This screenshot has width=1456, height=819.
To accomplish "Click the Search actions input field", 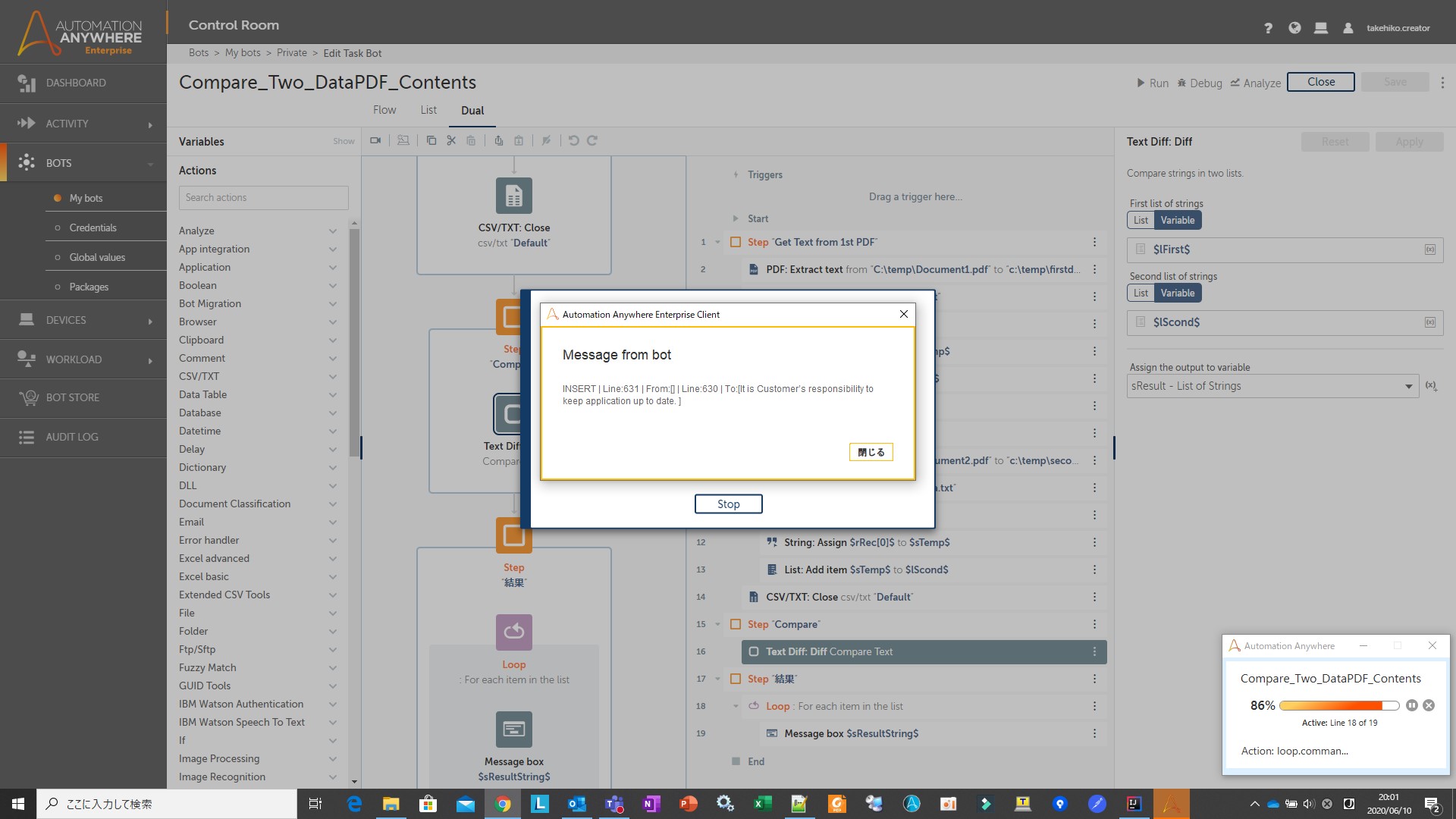I will point(263,197).
